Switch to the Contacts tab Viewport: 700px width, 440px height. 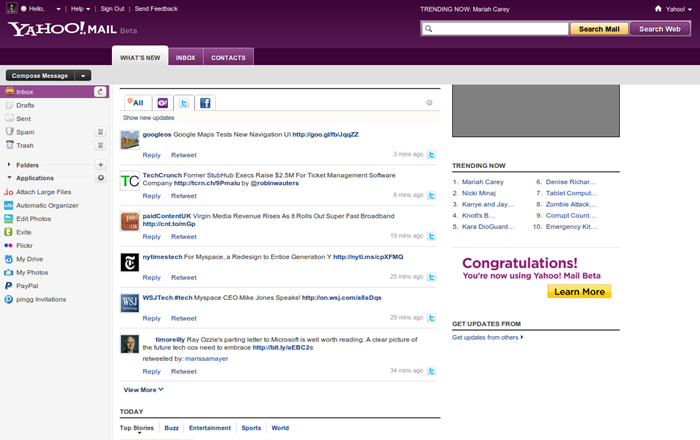point(229,58)
